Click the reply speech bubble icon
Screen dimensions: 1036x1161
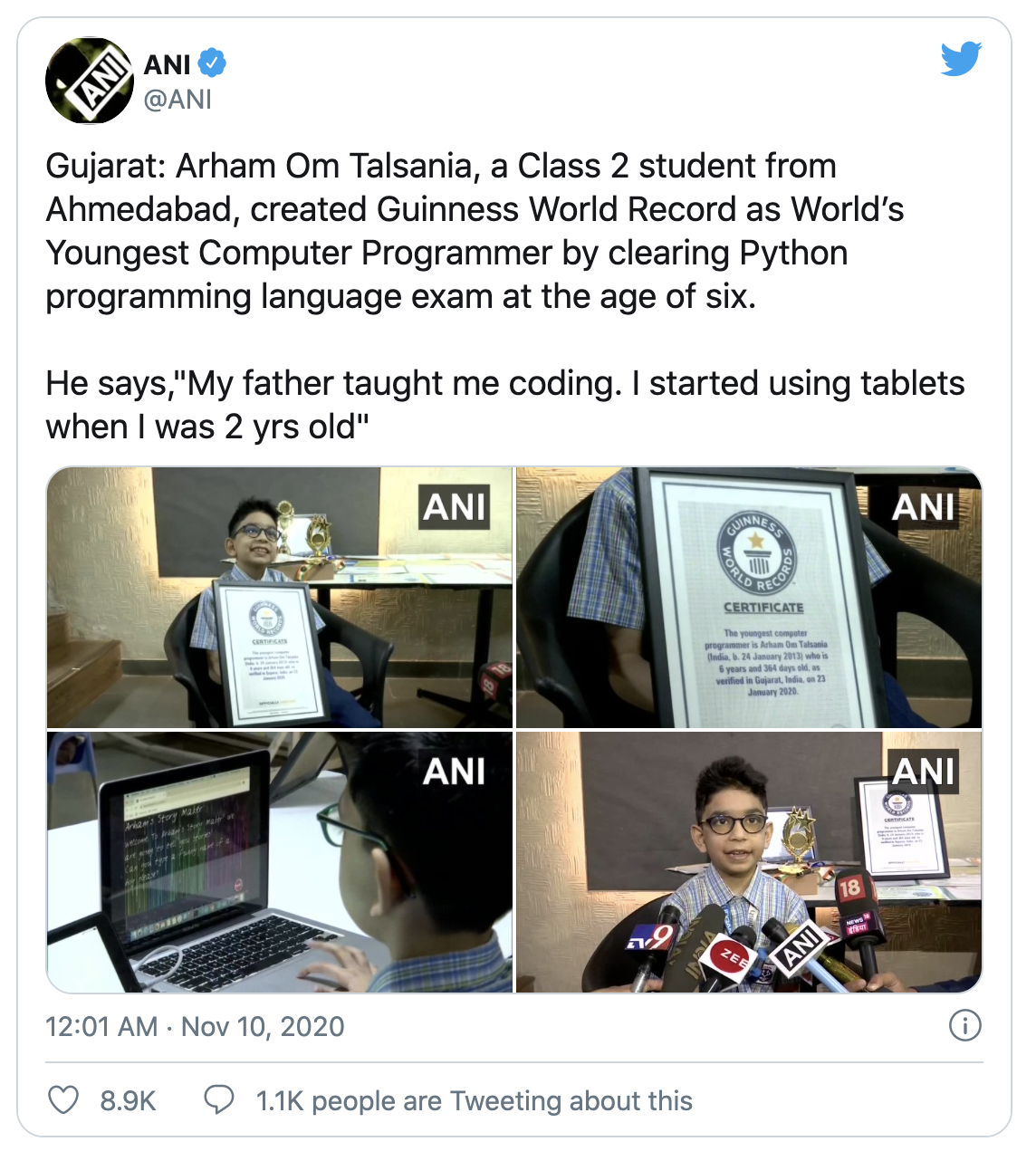[x=218, y=1100]
